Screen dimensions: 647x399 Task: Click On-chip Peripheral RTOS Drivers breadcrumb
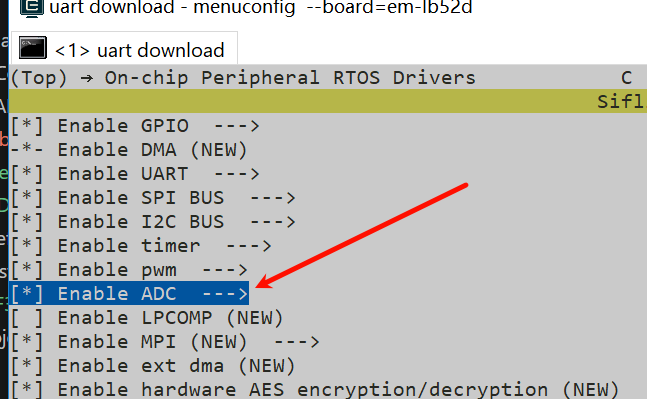click(290, 78)
